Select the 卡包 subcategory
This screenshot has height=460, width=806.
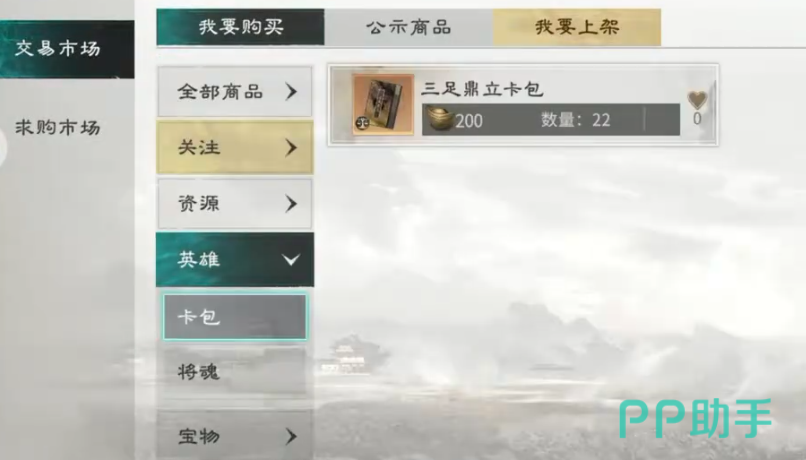click(x=235, y=317)
